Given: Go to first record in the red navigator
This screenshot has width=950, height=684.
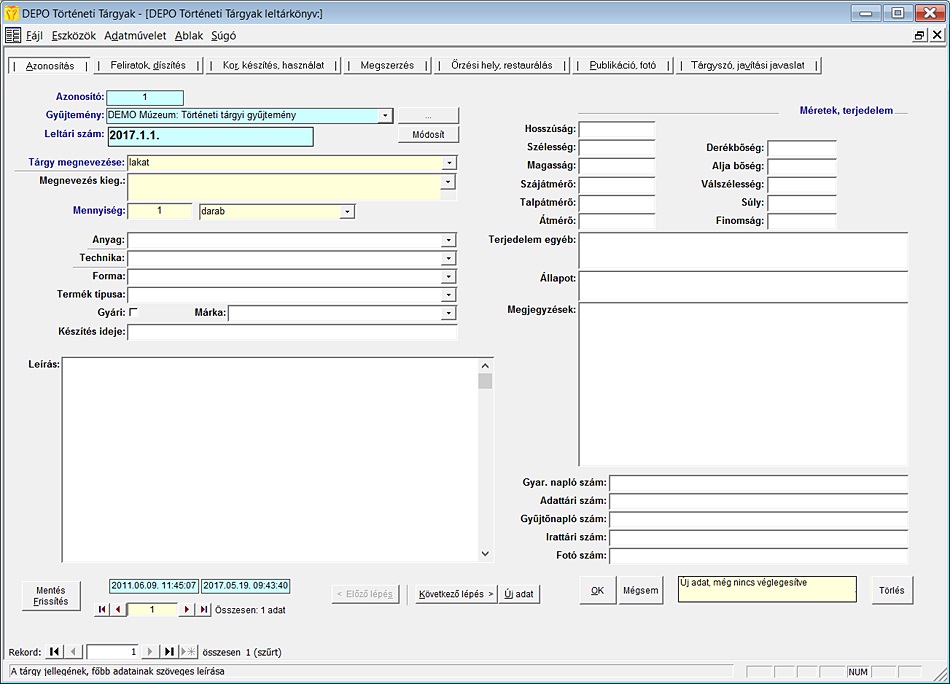Looking at the screenshot, I should [101, 609].
